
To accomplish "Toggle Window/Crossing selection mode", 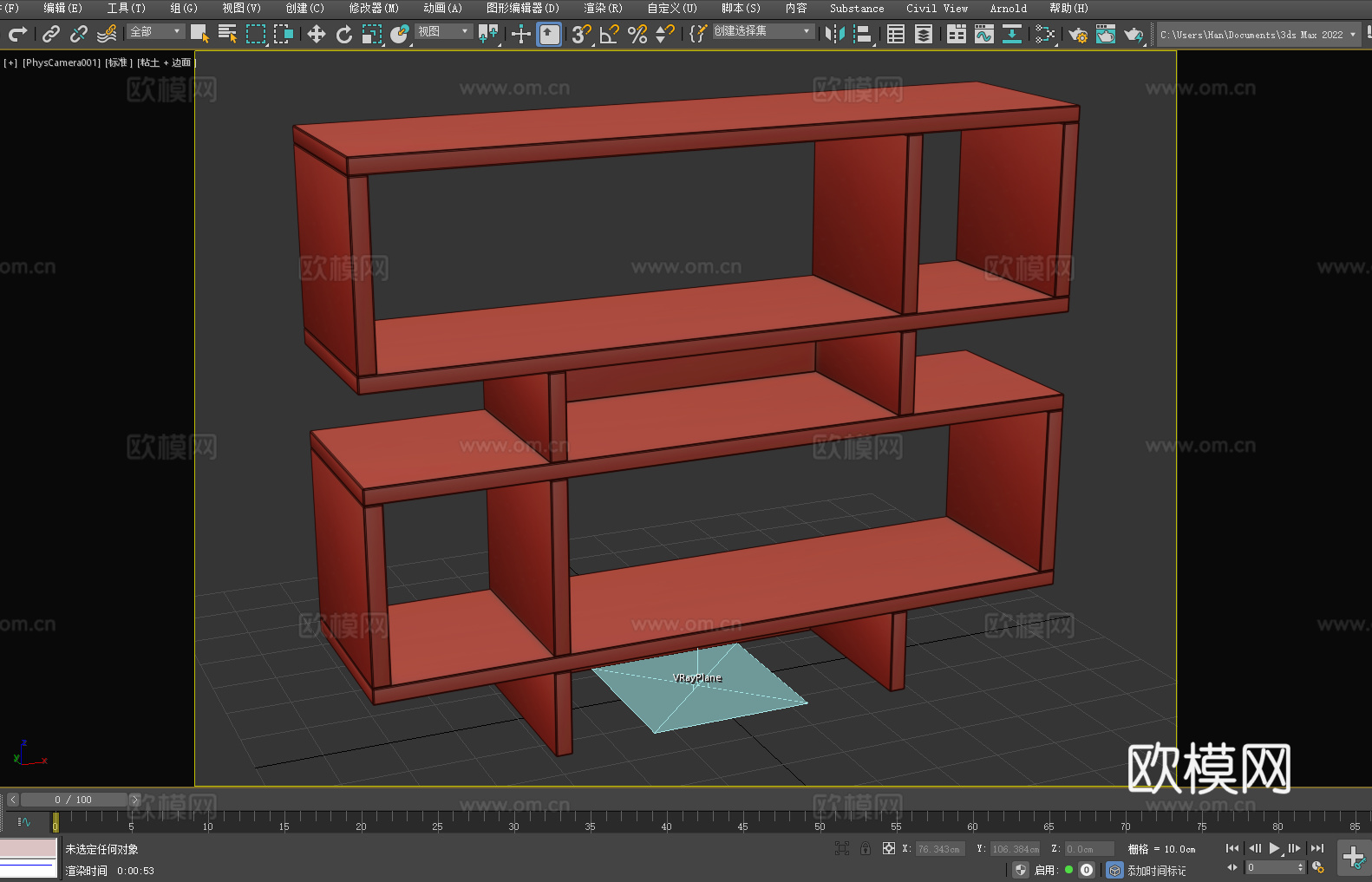I will pos(284,34).
